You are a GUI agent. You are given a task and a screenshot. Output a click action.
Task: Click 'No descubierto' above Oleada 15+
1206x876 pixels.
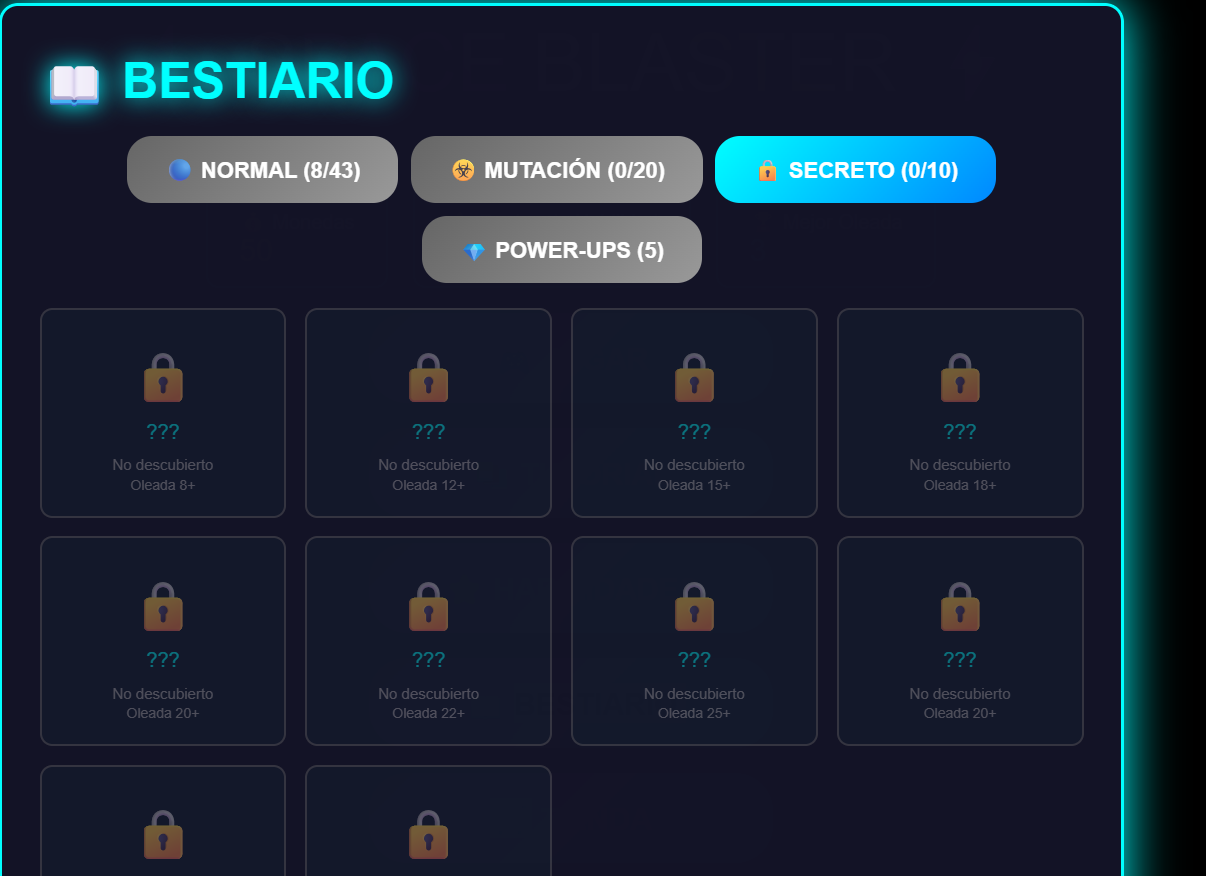point(694,465)
